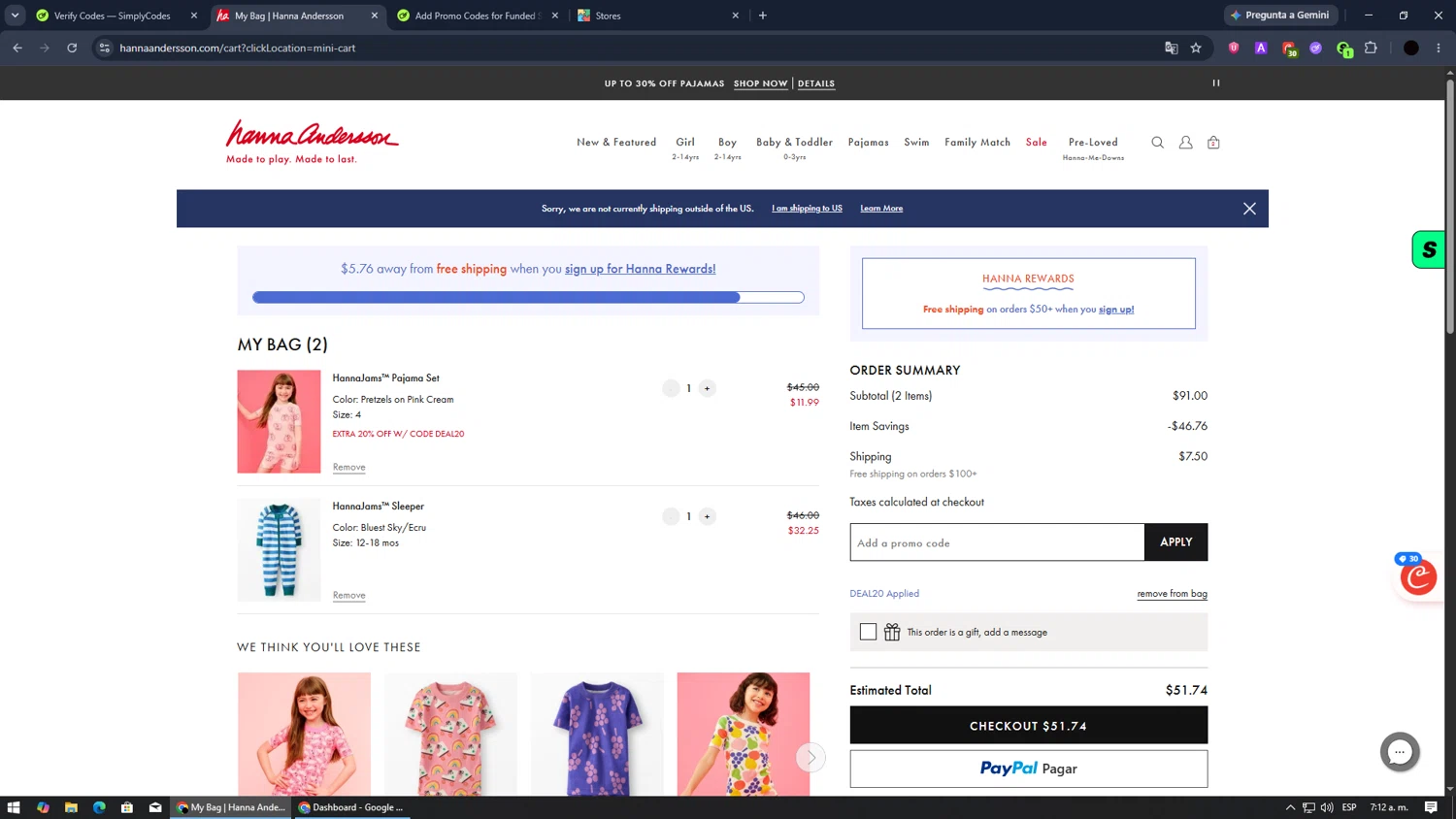1456x819 pixels.
Task: Open DETAILS link in promo banner
Action: point(816,83)
